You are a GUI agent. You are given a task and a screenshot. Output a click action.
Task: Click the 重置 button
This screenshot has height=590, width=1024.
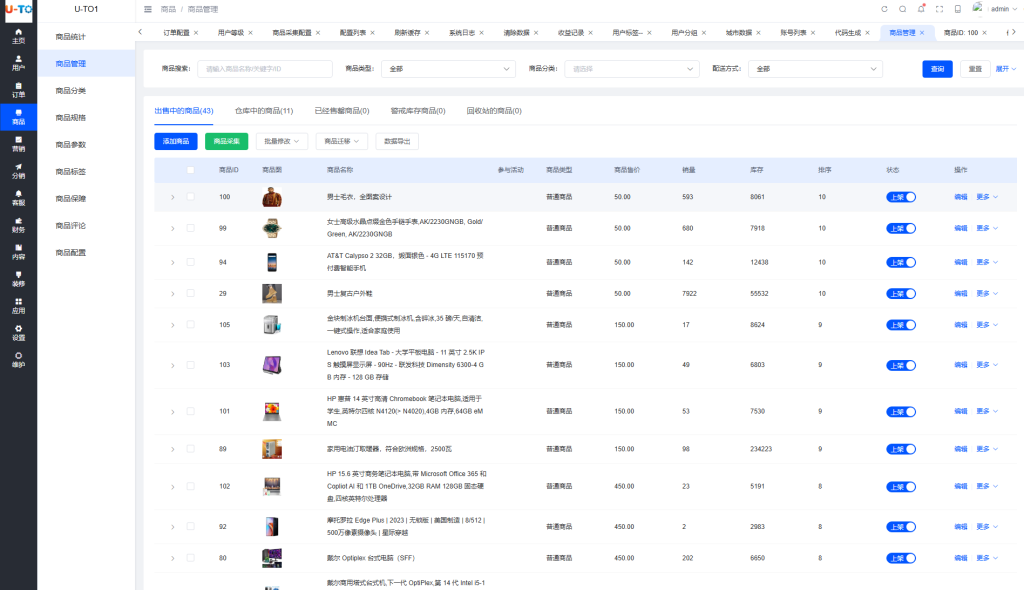coord(975,69)
